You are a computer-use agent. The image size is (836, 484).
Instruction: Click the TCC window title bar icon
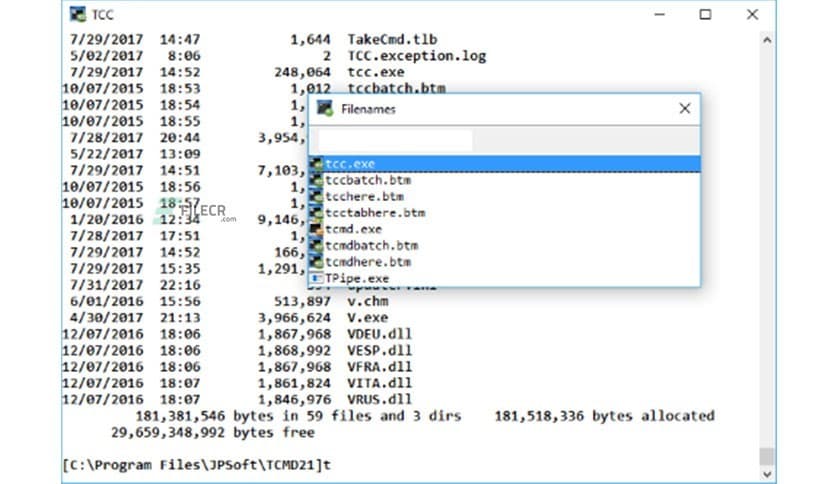tap(78, 14)
